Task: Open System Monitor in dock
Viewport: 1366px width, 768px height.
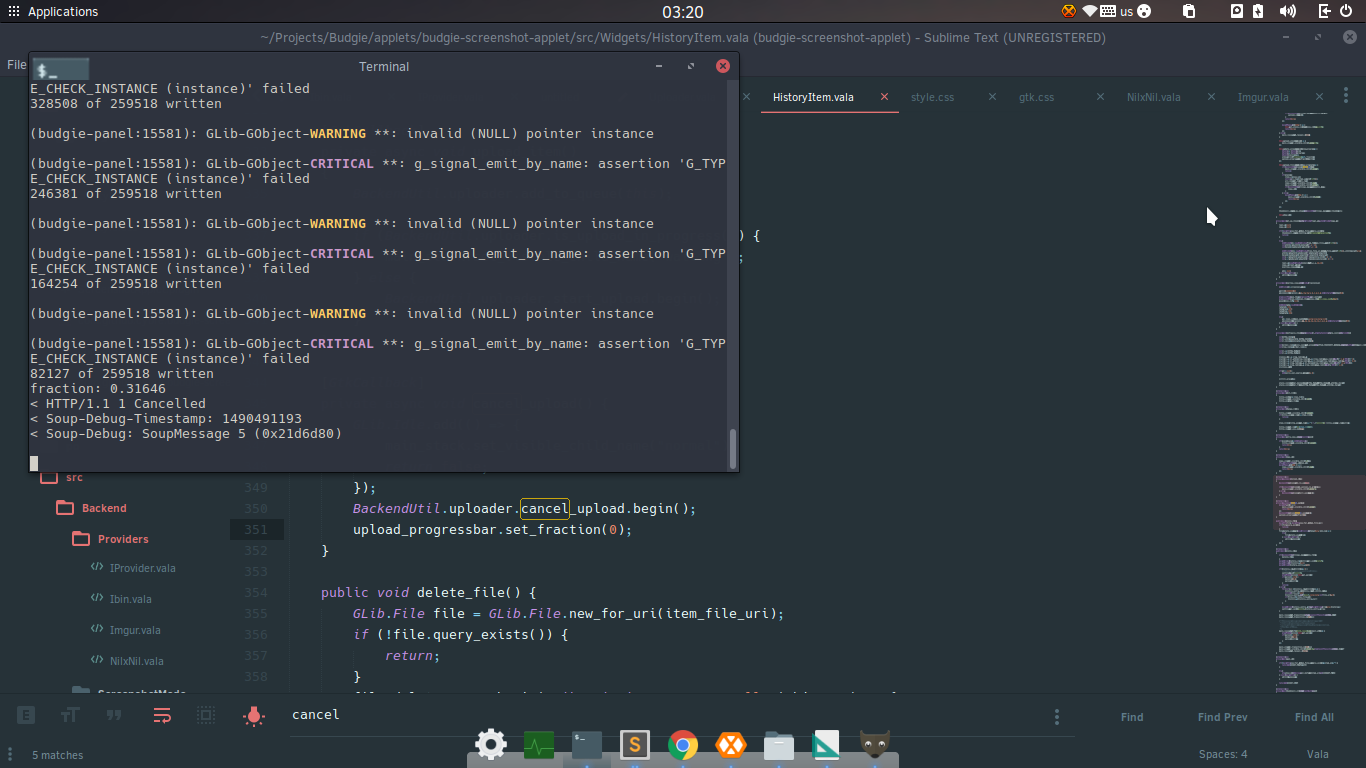Action: click(538, 744)
